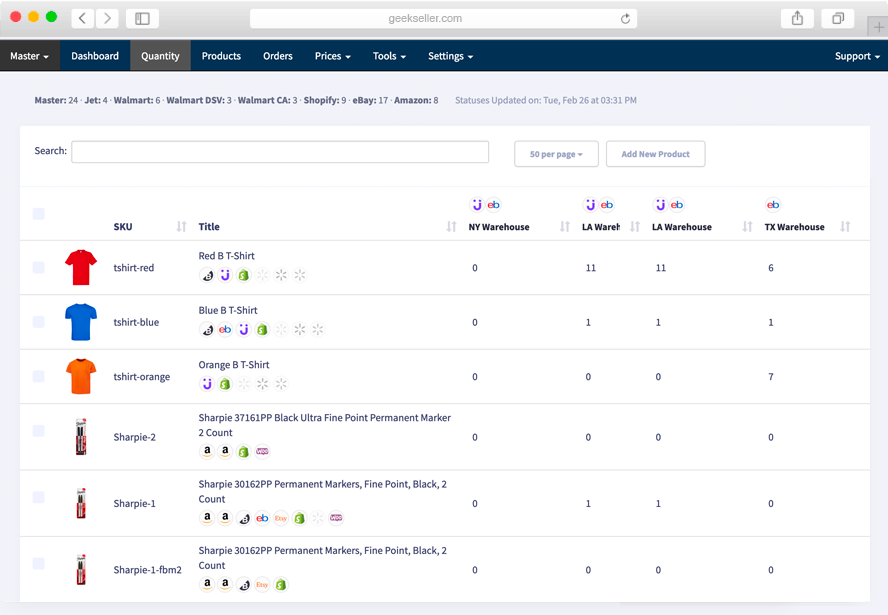The height and width of the screenshot is (615, 888).
Task: Click the Jet icon above NY Warehouse
Action: 477,205
